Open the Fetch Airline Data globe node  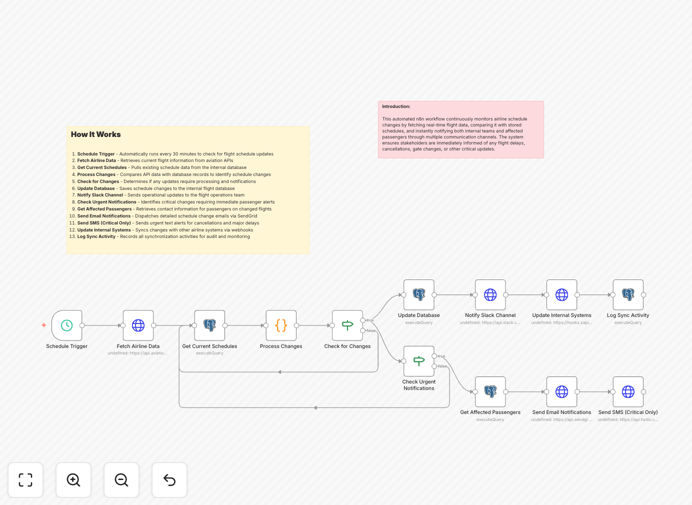click(x=138, y=325)
